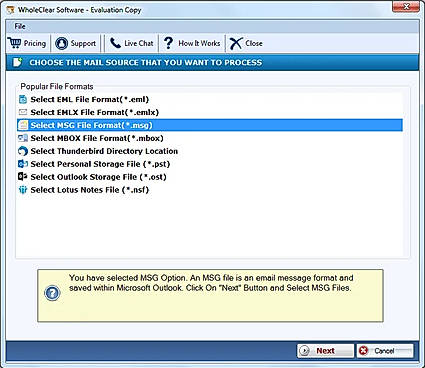
Task: Click the Close X icon in toolbar
Action: pos(236,43)
